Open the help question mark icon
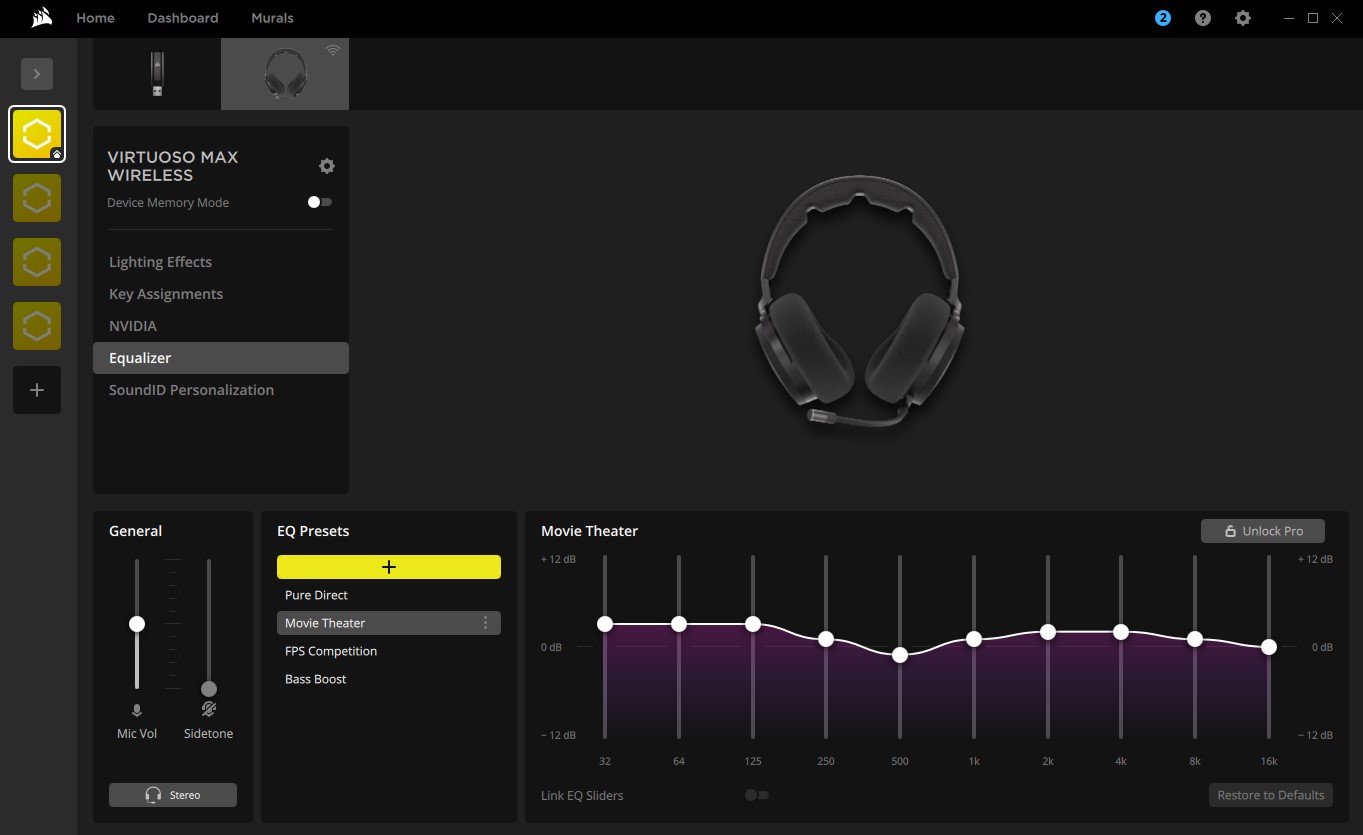The height and width of the screenshot is (835, 1363). pos(1203,18)
